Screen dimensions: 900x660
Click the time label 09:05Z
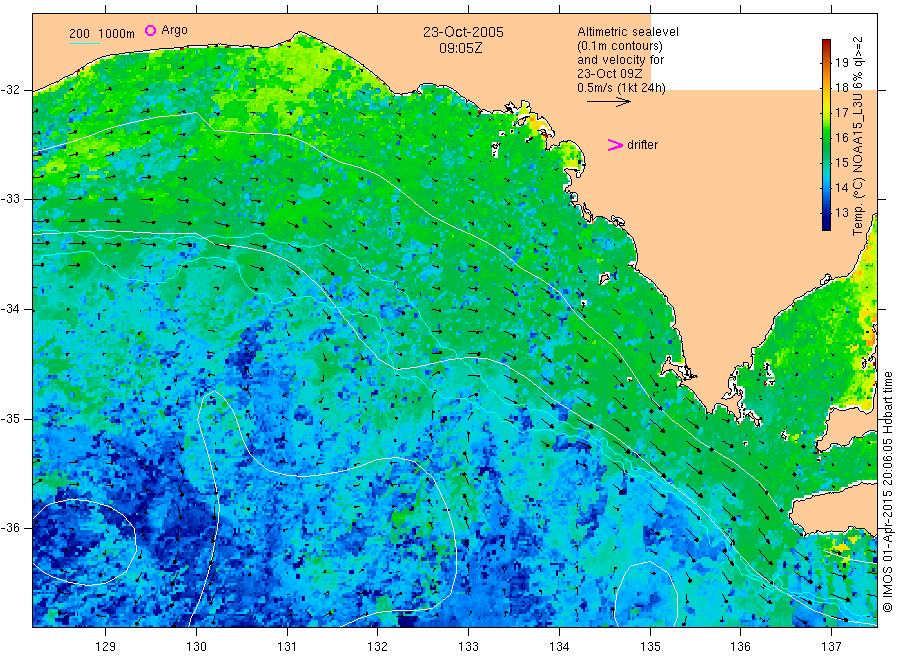click(x=461, y=48)
